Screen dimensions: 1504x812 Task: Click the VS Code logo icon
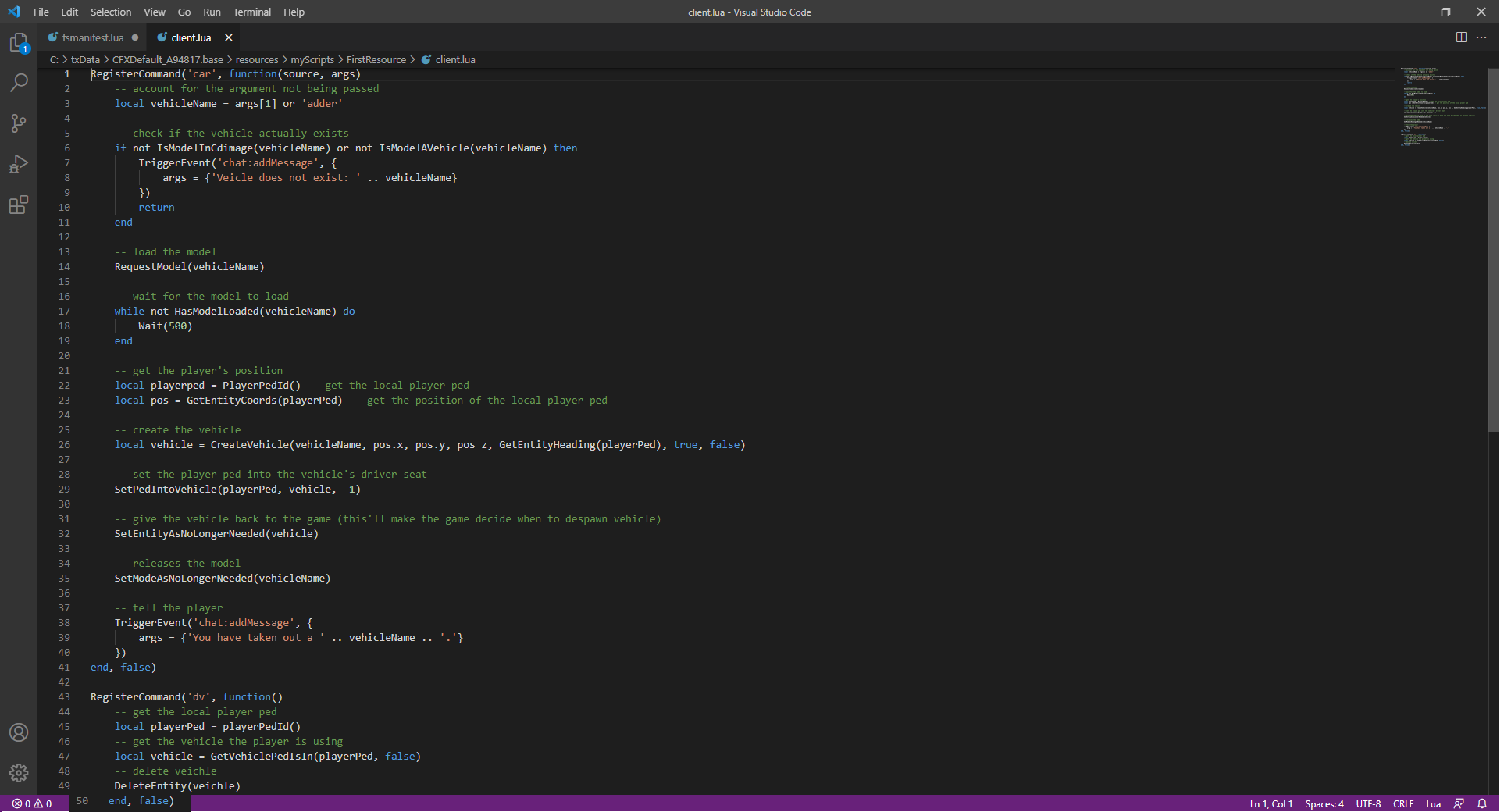[14, 12]
